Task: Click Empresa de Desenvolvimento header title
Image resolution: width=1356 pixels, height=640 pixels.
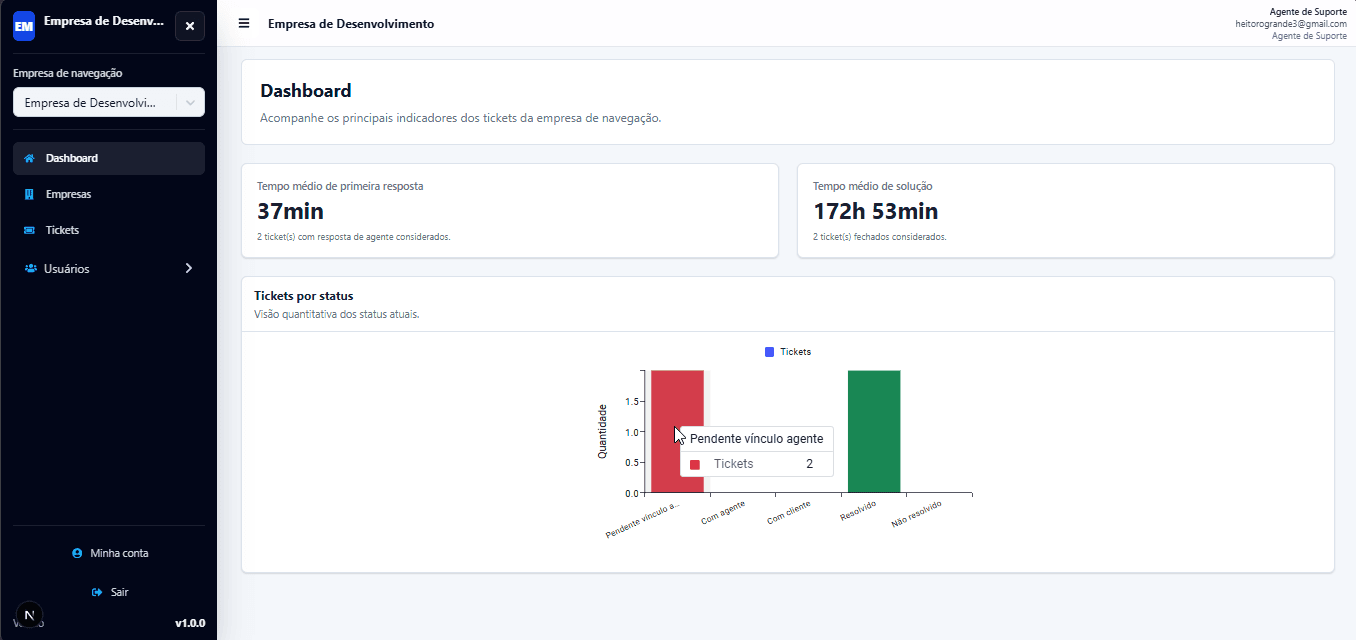Action: tap(351, 23)
